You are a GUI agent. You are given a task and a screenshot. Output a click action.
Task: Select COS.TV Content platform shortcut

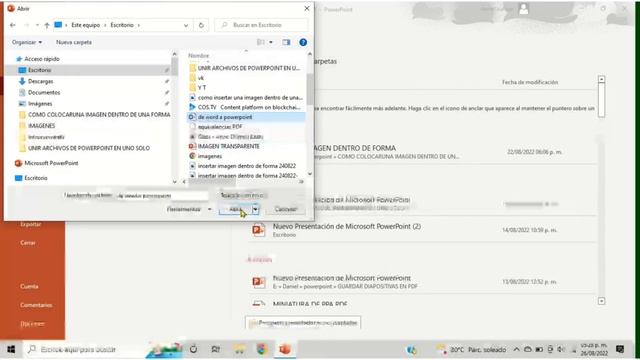(x=249, y=107)
